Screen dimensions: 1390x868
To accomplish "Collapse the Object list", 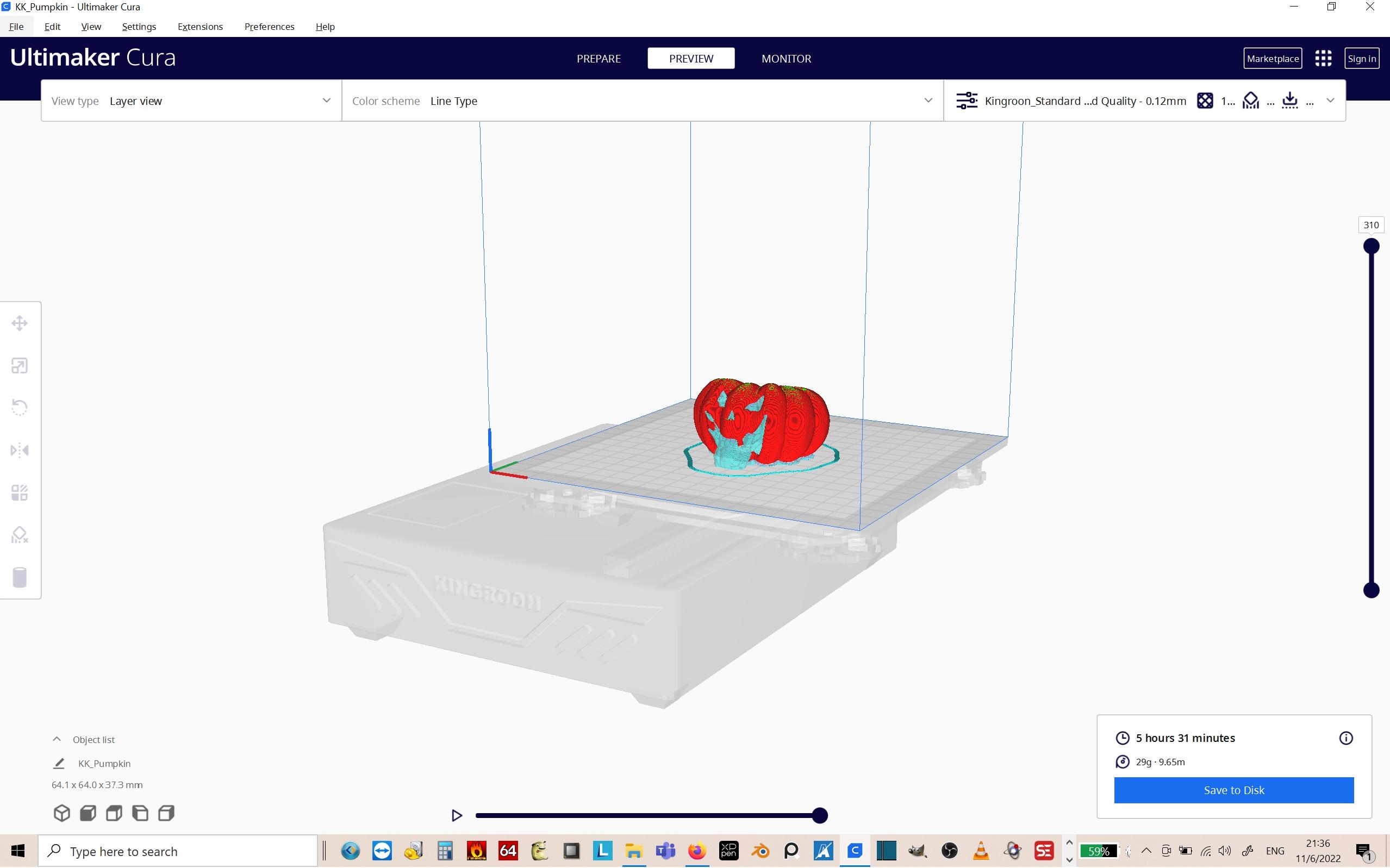I will 57,739.
